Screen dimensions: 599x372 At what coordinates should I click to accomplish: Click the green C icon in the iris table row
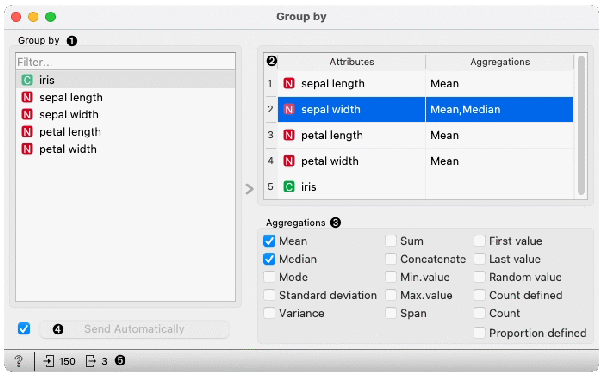pos(289,187)
